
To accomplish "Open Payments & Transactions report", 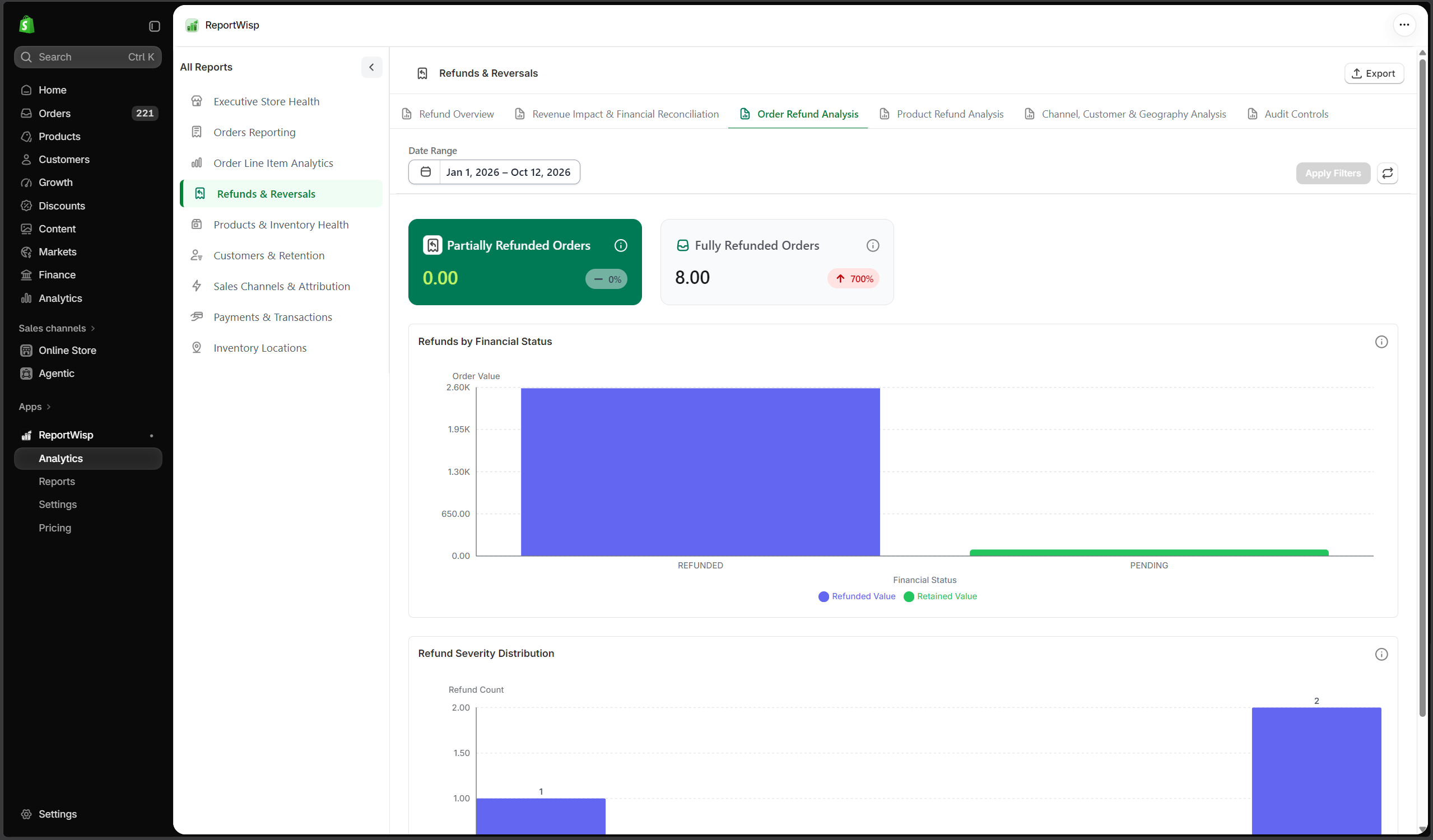I will point(281,317).
